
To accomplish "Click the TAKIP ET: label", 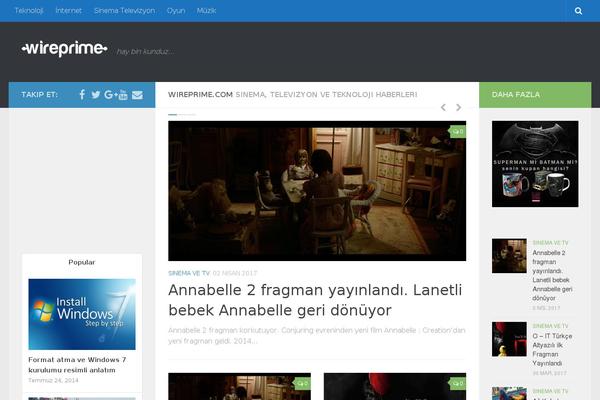I will 39,95.
